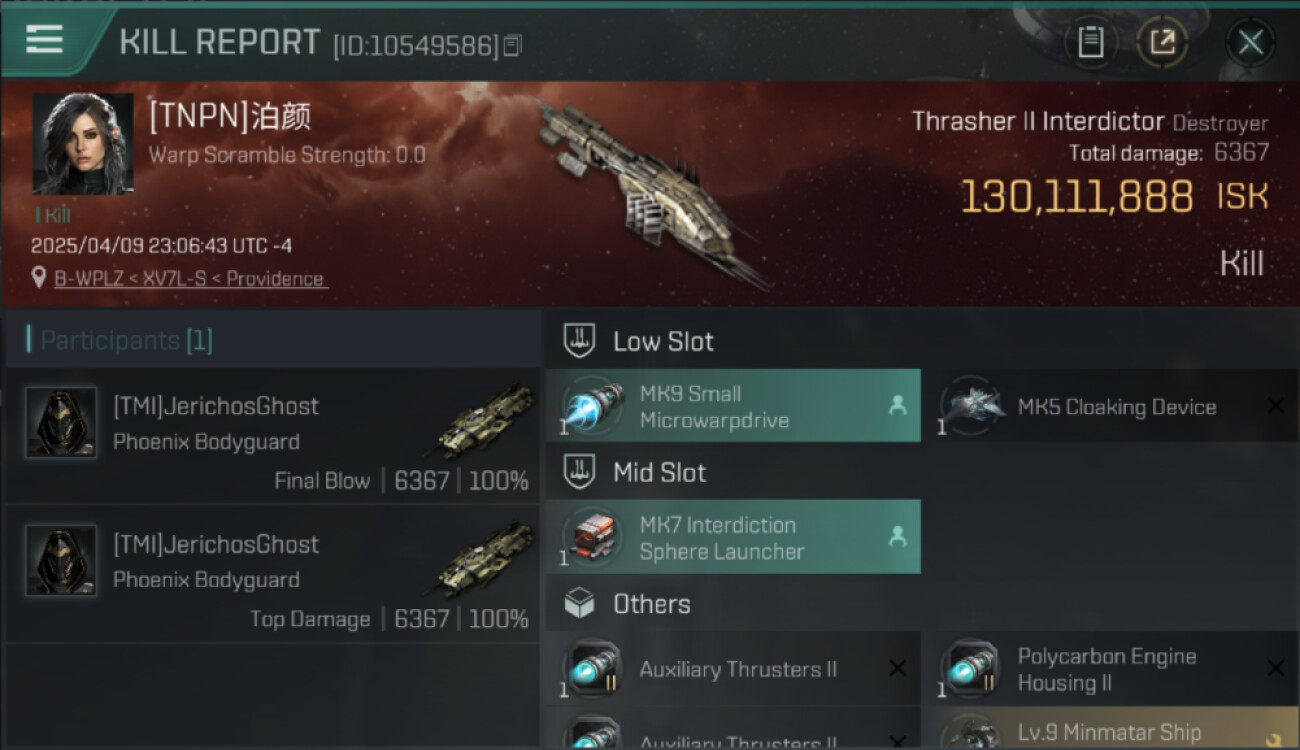Open the B-WPLZ Providence location link
This screenshot has height=750, width=1300.
pos(190,279)
